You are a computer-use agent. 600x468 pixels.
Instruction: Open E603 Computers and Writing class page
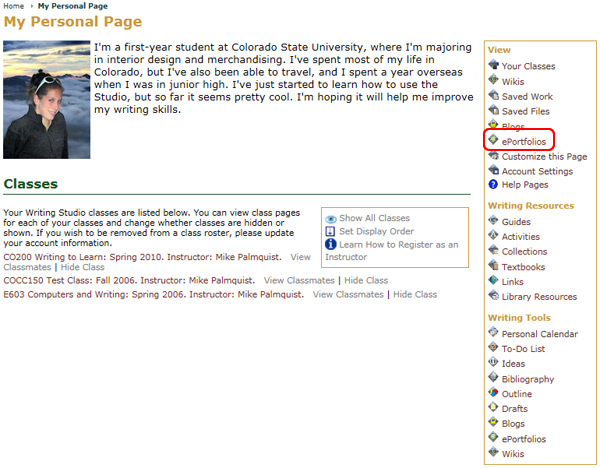pyautogui.click(x=153, y=295)
